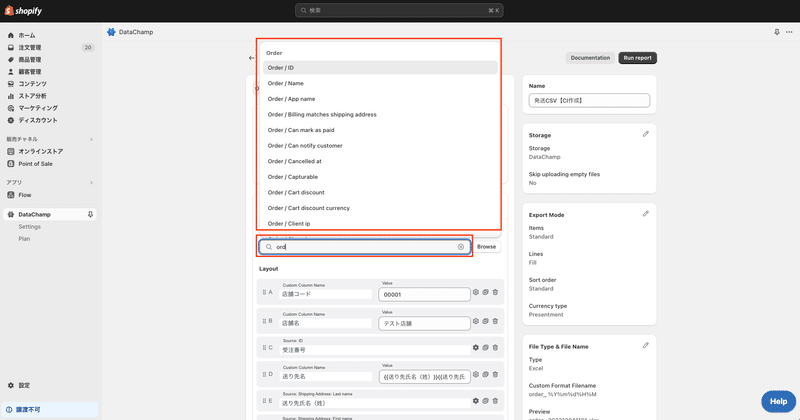Choose Order / Client ip option
The image size is (800, 420).
[380, 224]
